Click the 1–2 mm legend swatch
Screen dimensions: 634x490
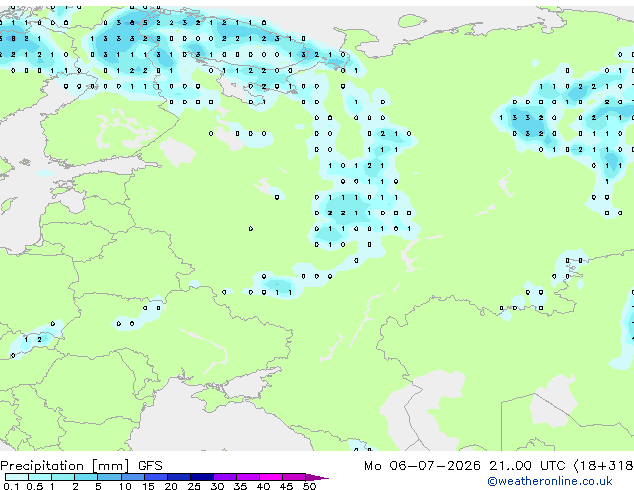[x=63, y=477]
